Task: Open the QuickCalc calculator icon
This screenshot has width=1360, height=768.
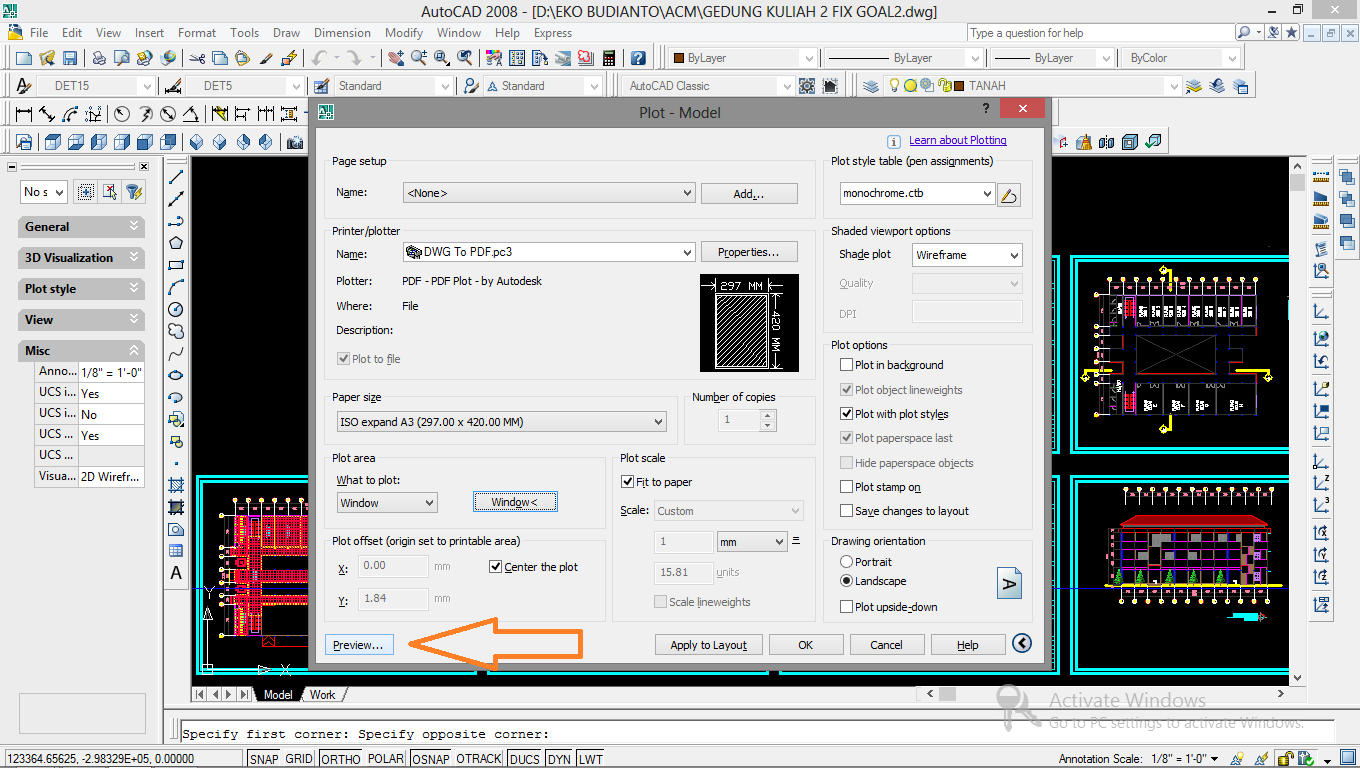Action: point(608,59)
